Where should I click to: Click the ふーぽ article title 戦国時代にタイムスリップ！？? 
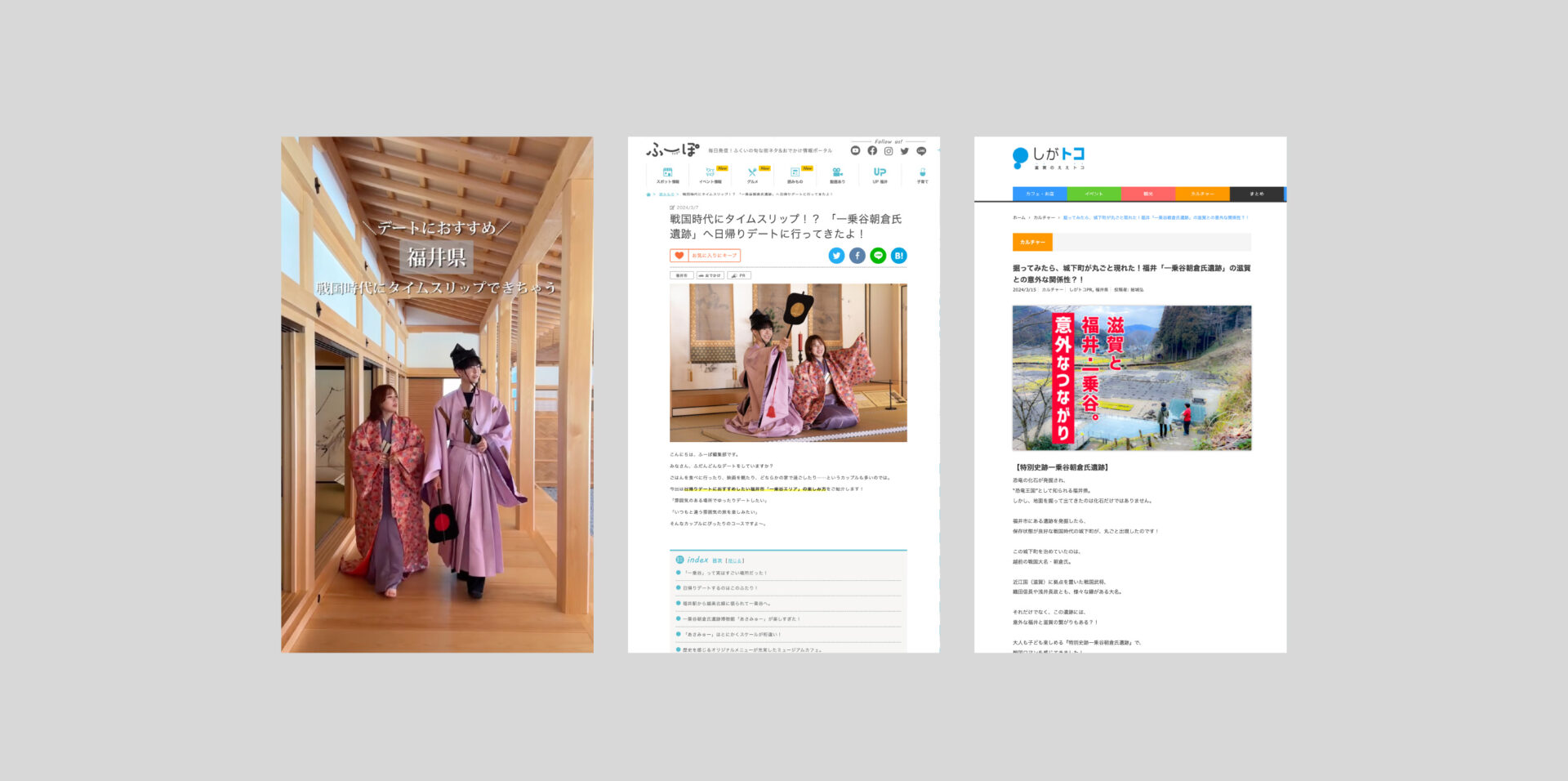pyautogui.click(x=786, y=226)
